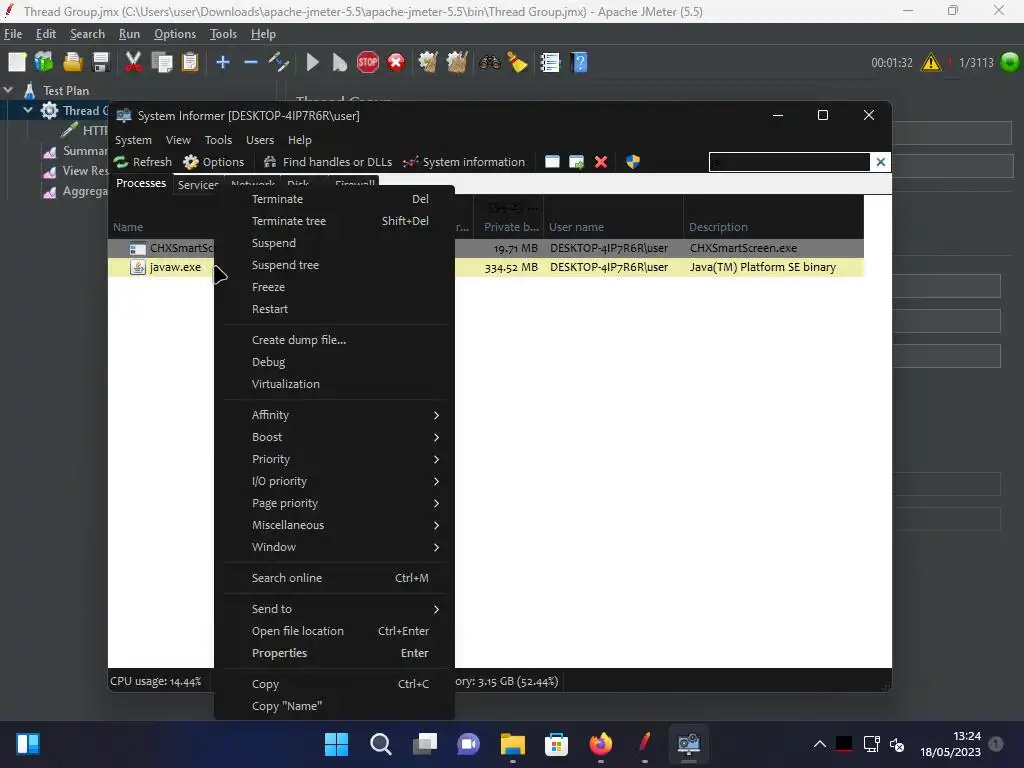Click the JMeter Clear icon
Screen dimensions: 1024x768
click(x=428, y=63)
